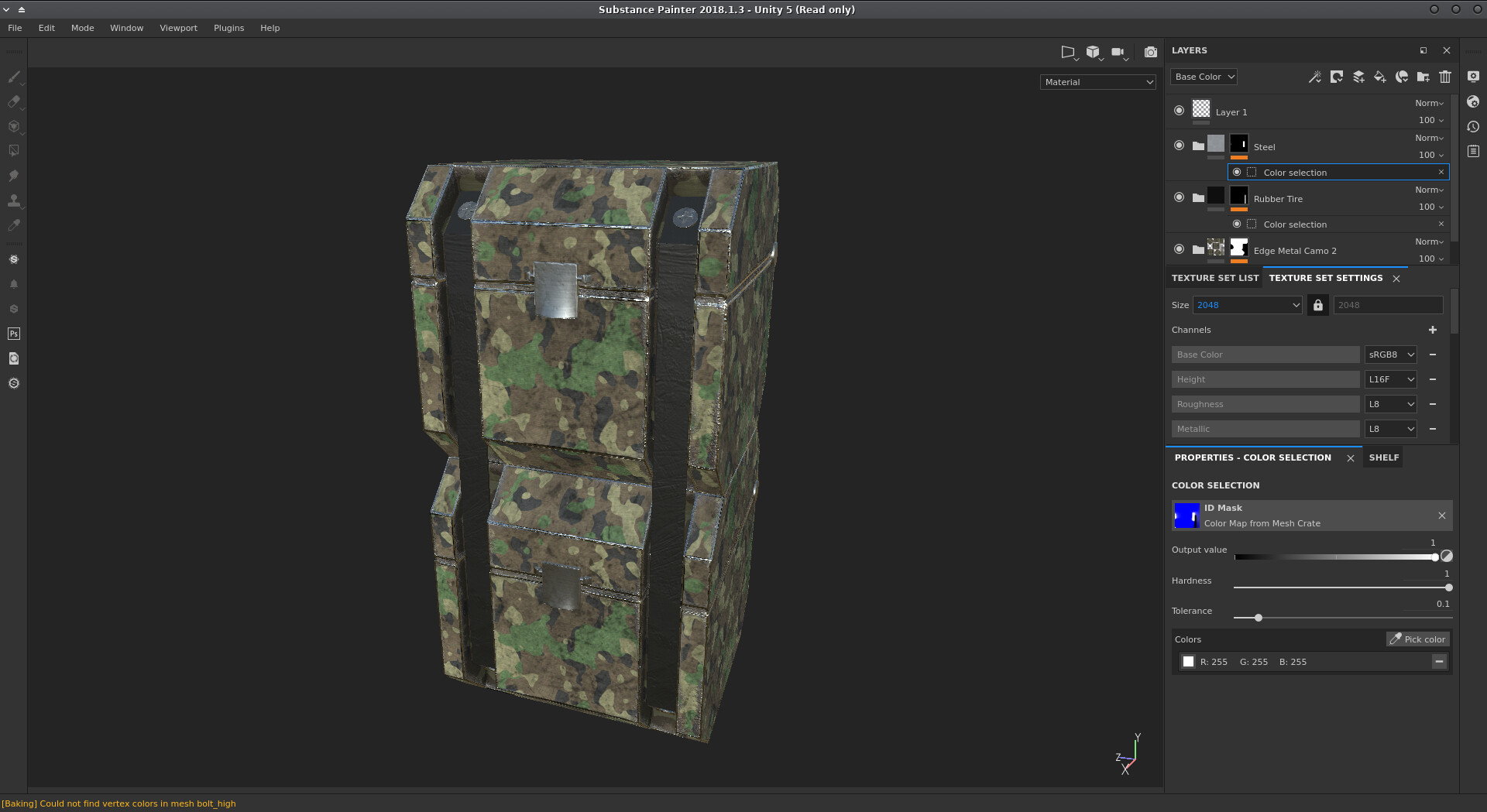Adjust the Tolerance slider handle
The width and height of the screenshot is (1487, 812).
click(1259, 618)
